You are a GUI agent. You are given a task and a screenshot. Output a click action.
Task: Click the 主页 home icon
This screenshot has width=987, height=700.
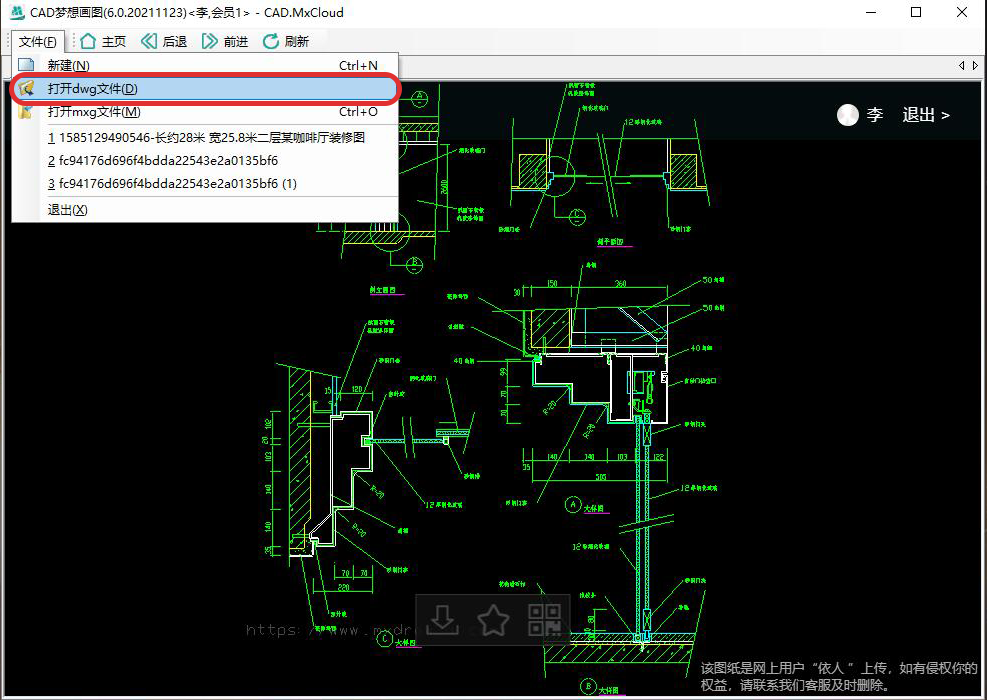pyautogui.click(x=88, y=42)
